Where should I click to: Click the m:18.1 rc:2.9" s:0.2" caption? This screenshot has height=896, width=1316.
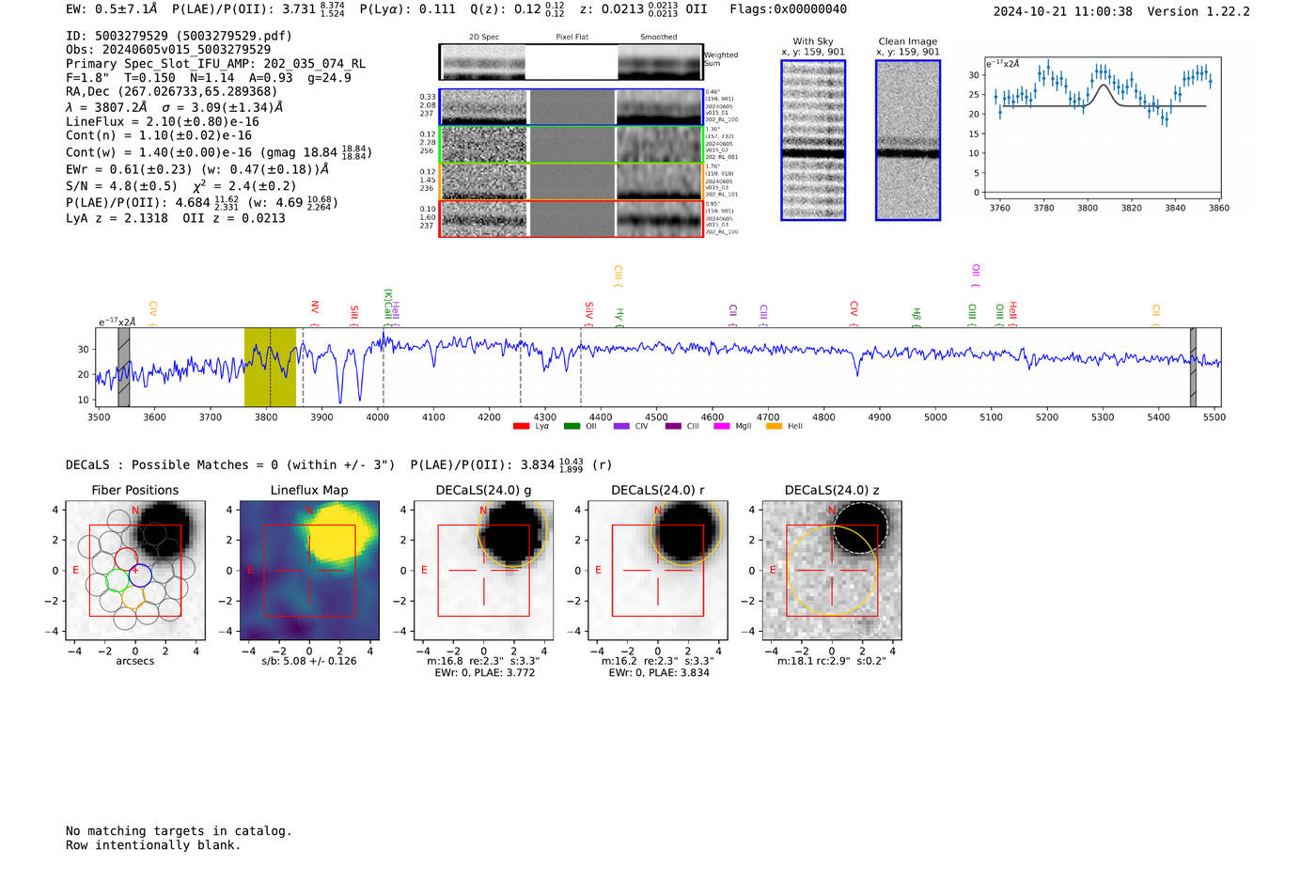pyautogui.click(x=832, y=661)
